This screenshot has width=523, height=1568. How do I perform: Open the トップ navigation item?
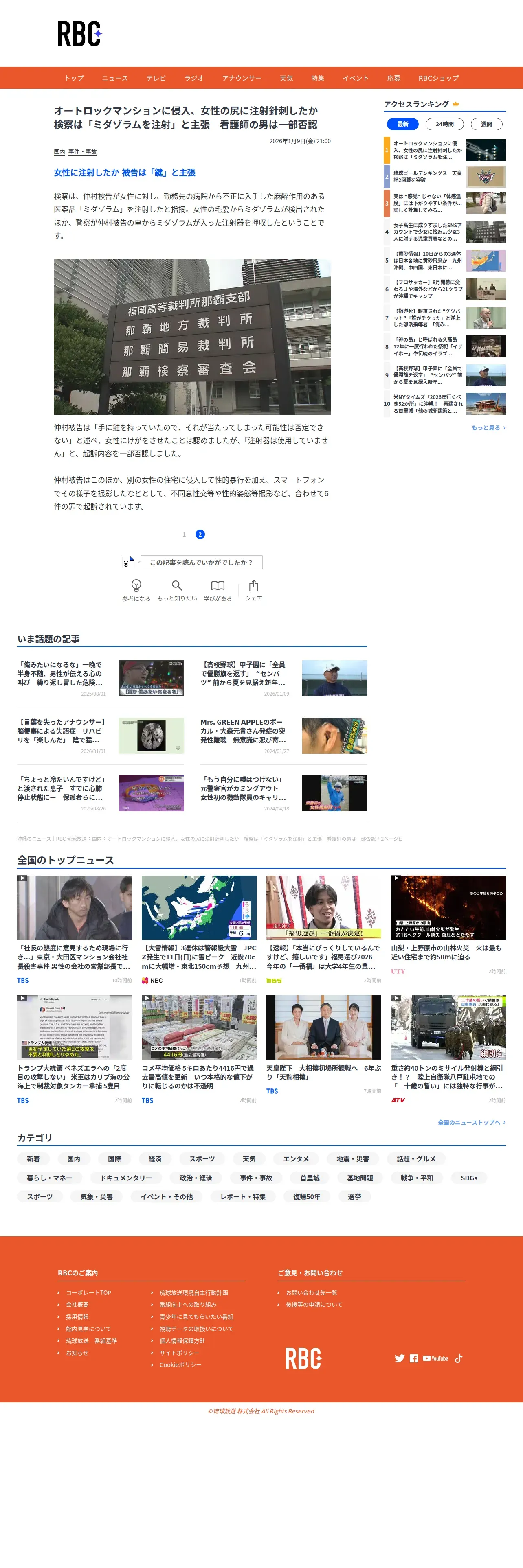[x=74, y=78]
